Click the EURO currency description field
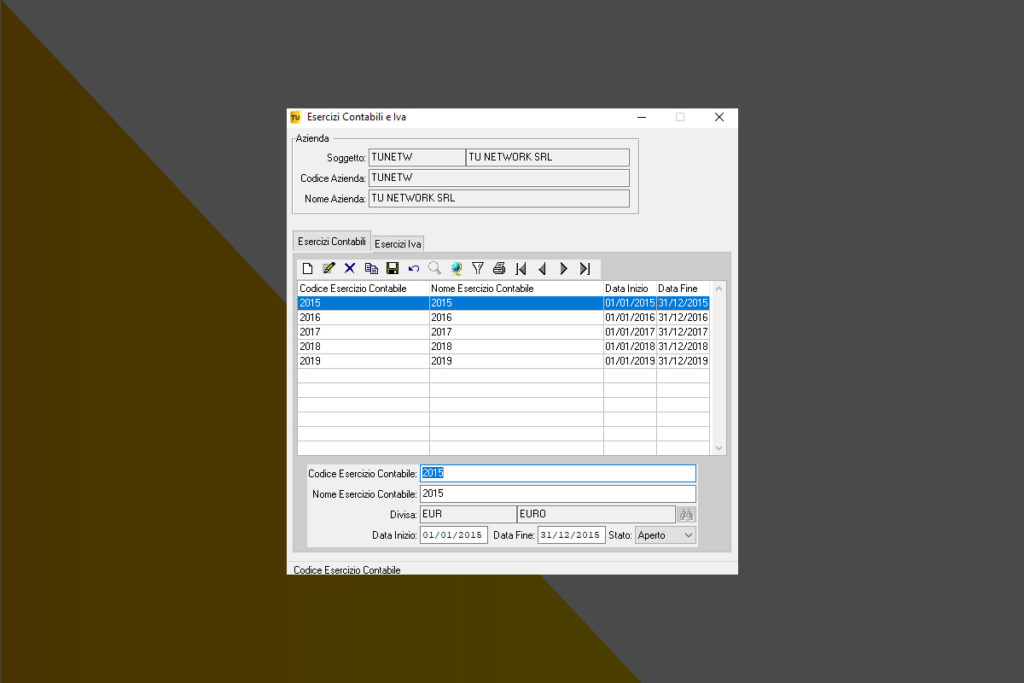1024x683 pixels. [x=596, y=515]
